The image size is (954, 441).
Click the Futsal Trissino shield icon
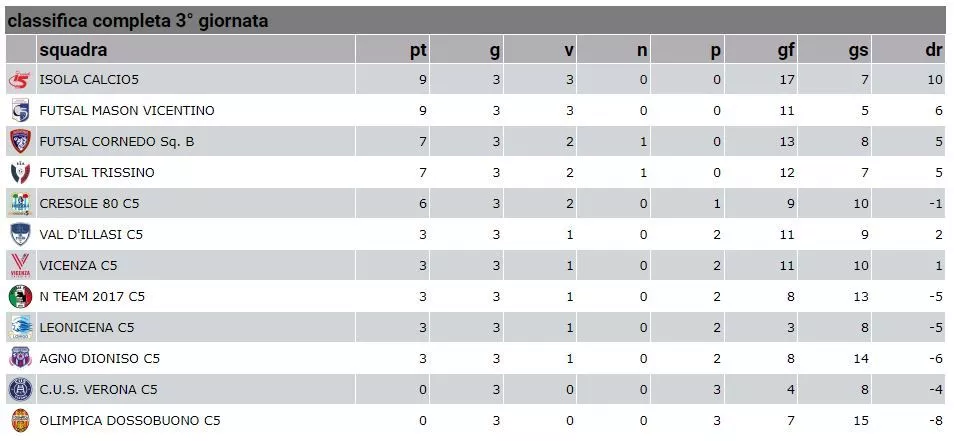coord(20,173)
